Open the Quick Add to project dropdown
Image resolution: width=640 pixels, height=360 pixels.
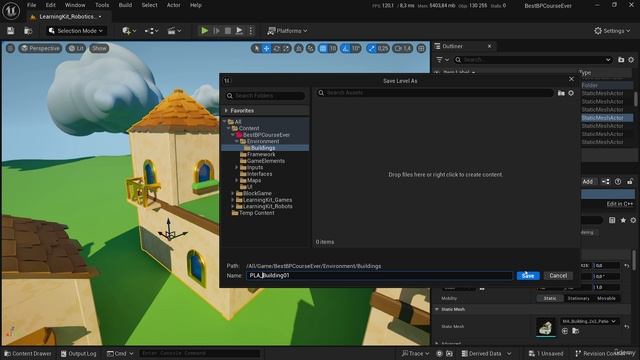[129, 31]
